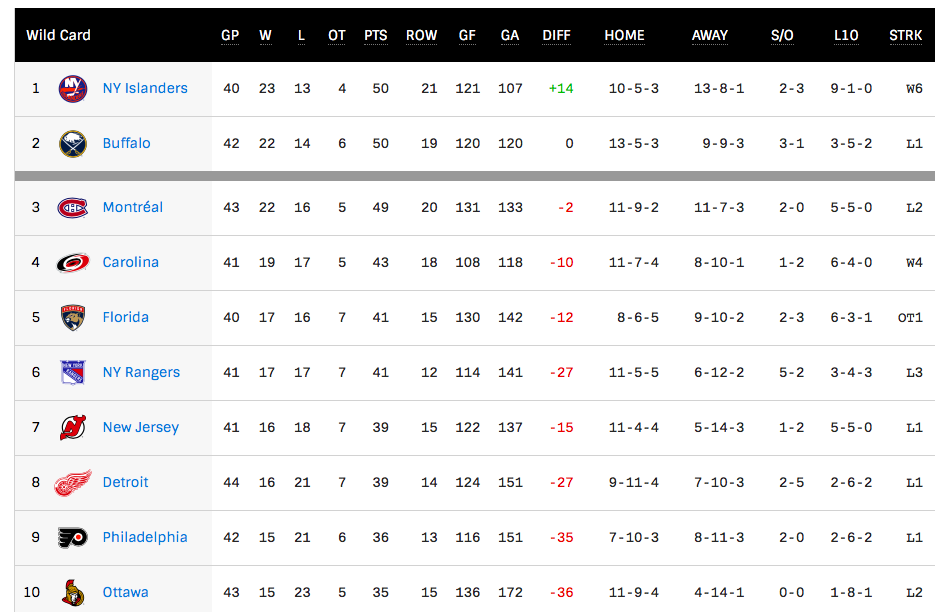Click the Carolina Hurricanes logo
This screenshot has width=935, height=612.
pyautogui.click(x=72, y=262)
